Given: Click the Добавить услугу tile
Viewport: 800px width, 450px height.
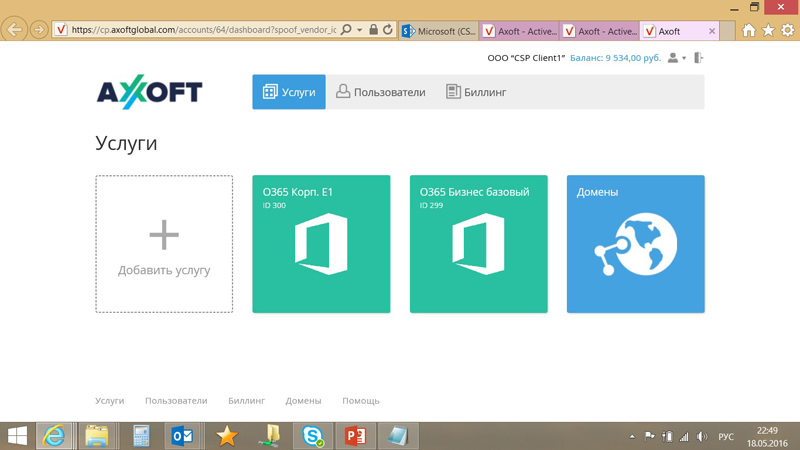Looking at the screenshot, I should click(x=164, y=244).
